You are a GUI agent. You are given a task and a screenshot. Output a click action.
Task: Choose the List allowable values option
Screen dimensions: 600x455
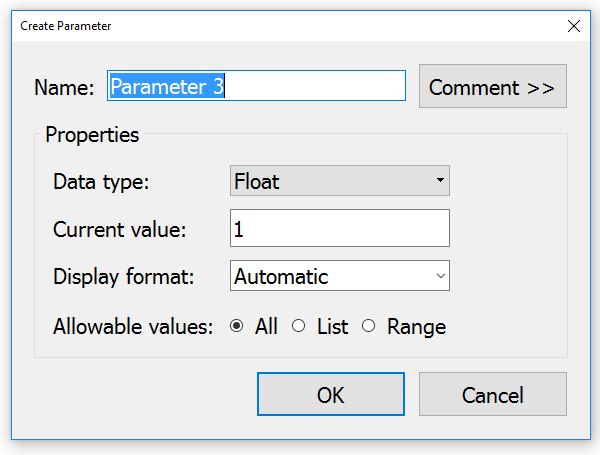[298, 326]
